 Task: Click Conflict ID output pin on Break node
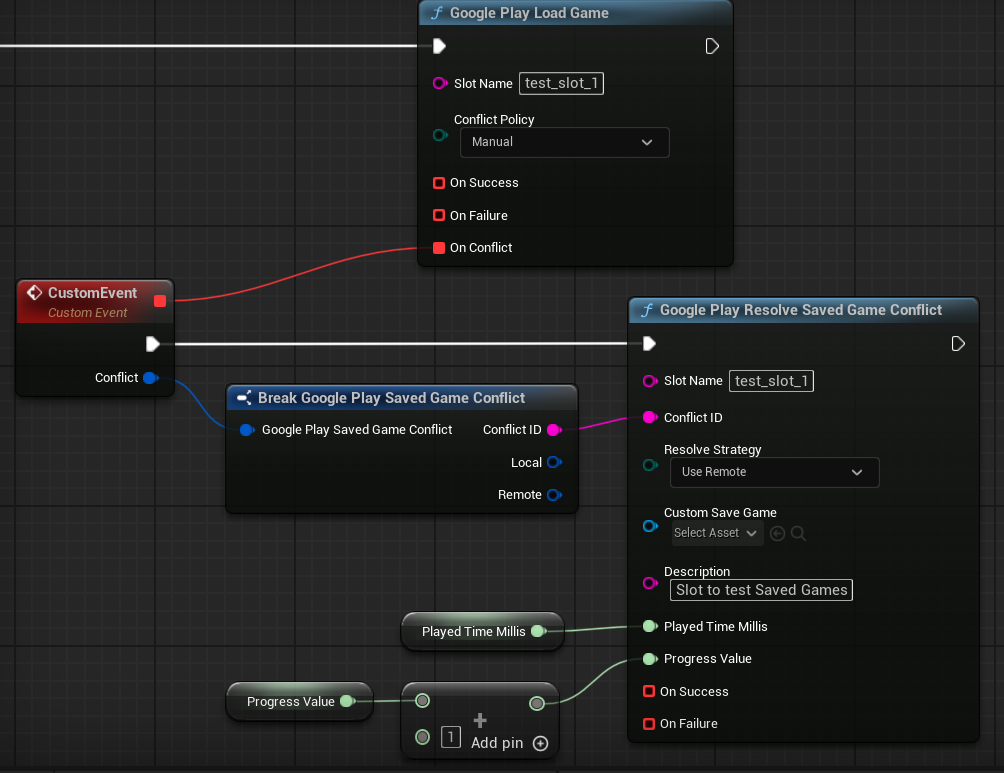554,430
